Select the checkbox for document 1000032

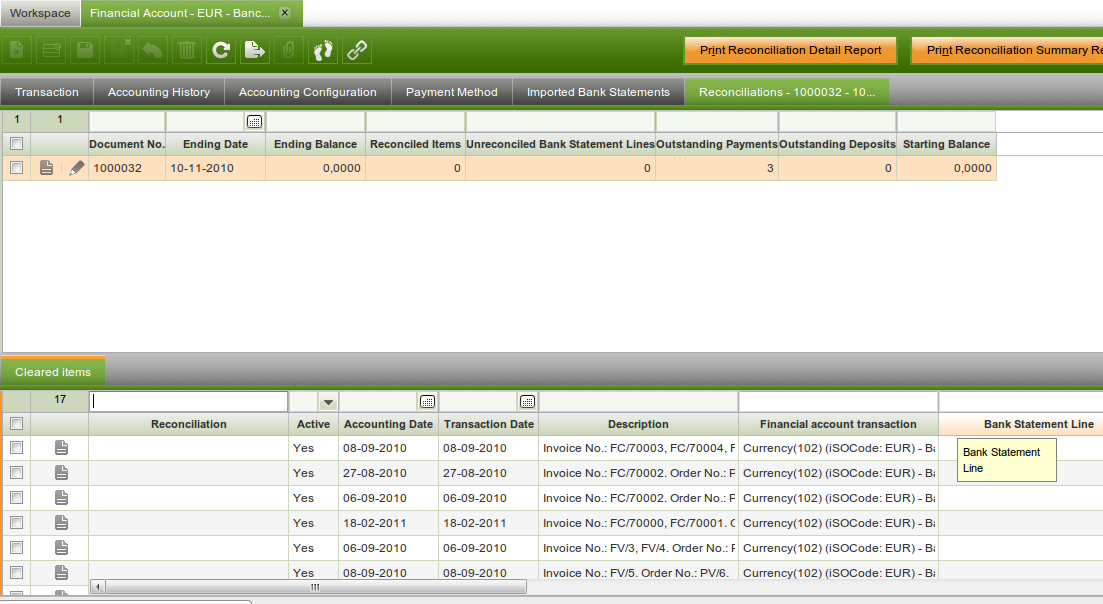click(16, 167)
